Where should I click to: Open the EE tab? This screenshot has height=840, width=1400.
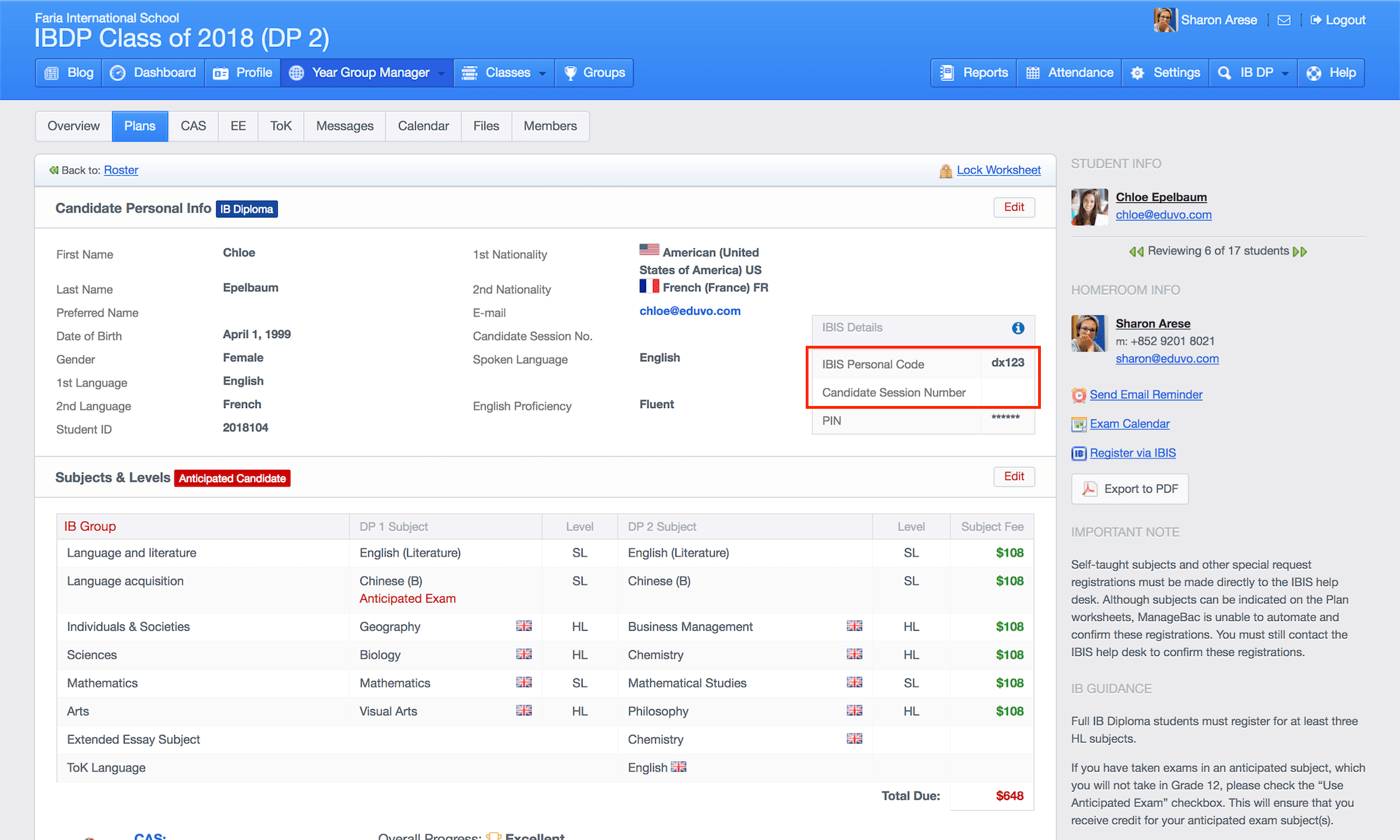(238, 126)
